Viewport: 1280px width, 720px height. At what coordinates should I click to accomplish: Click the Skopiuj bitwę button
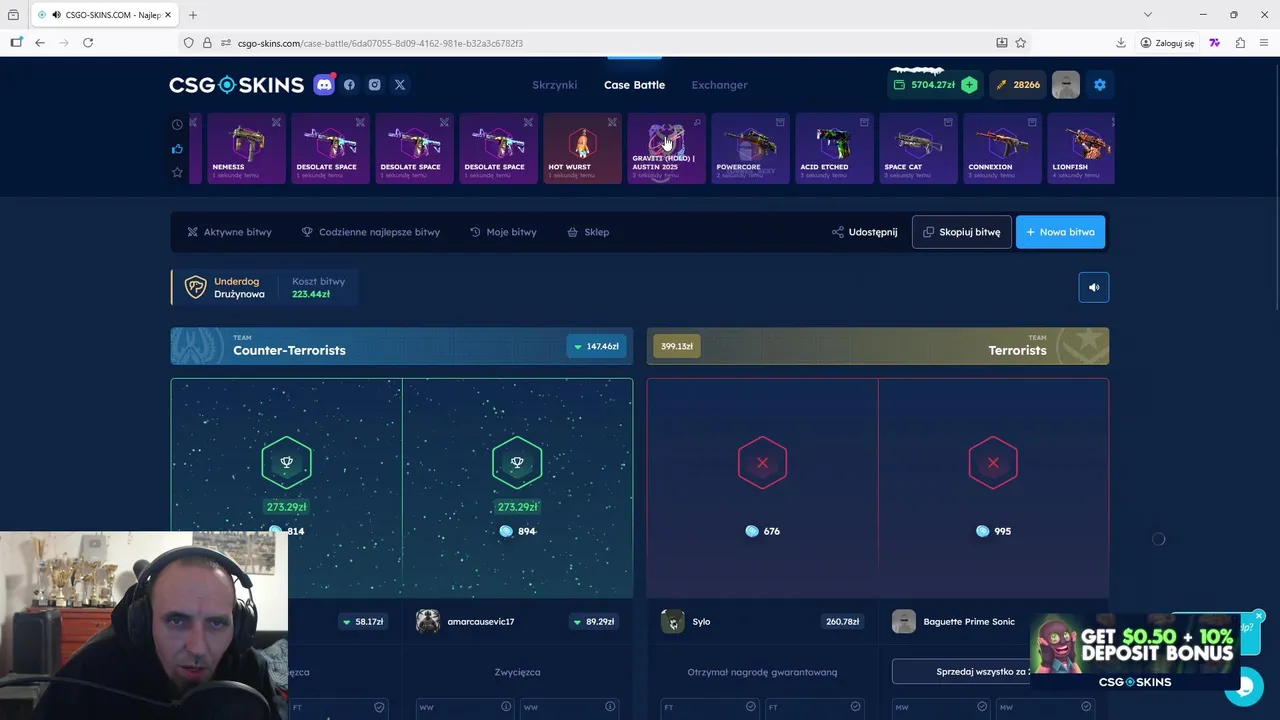(962, 232)
